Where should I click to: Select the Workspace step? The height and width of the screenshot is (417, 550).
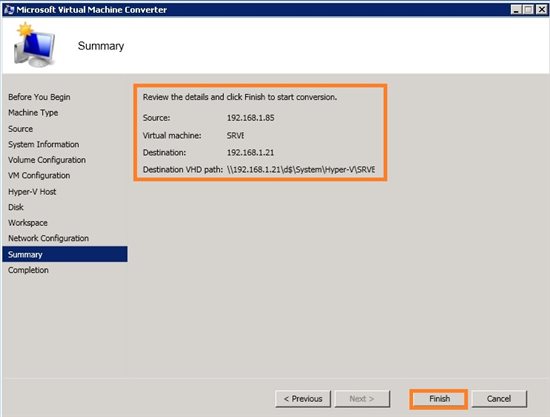click(x=28, y=223)
